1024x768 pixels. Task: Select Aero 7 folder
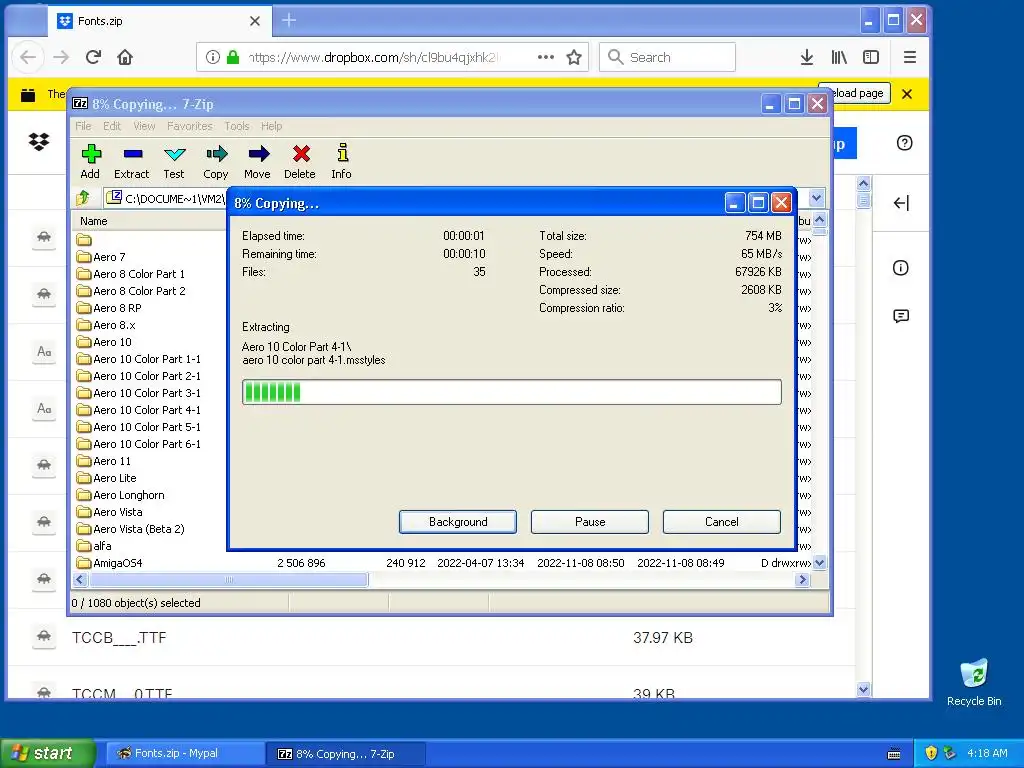point(101,257)
